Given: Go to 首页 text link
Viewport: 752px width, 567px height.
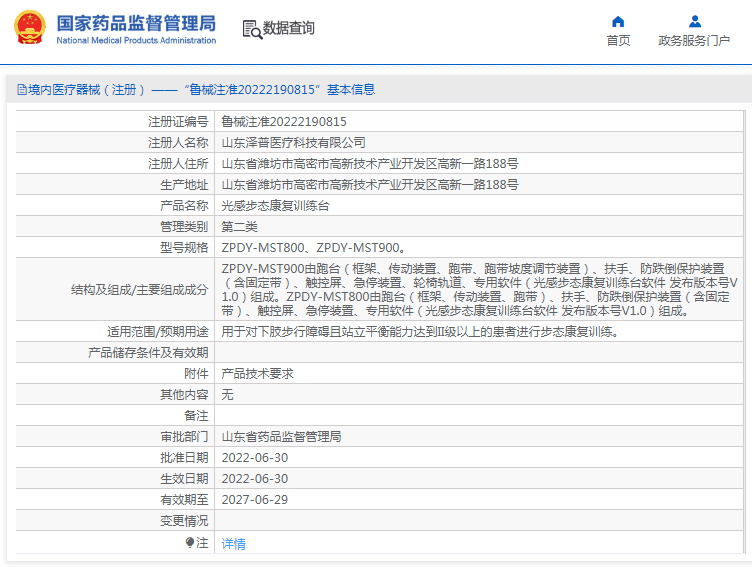Looking at the screenshot, I should click(x=618, y=41).
